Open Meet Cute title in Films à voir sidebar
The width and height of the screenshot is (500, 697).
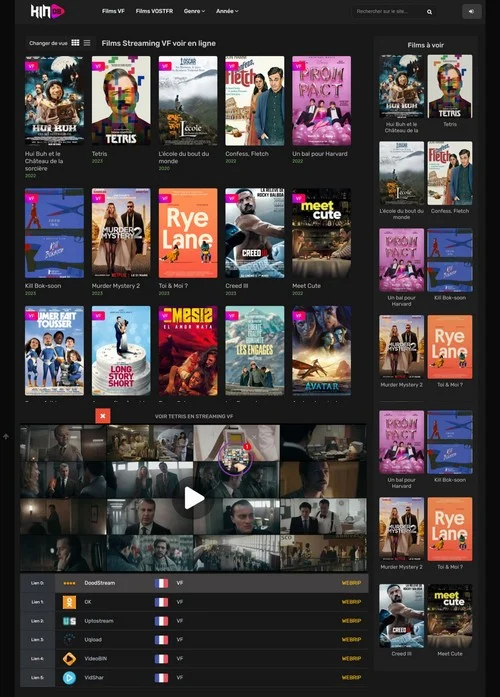coord(450,654)
